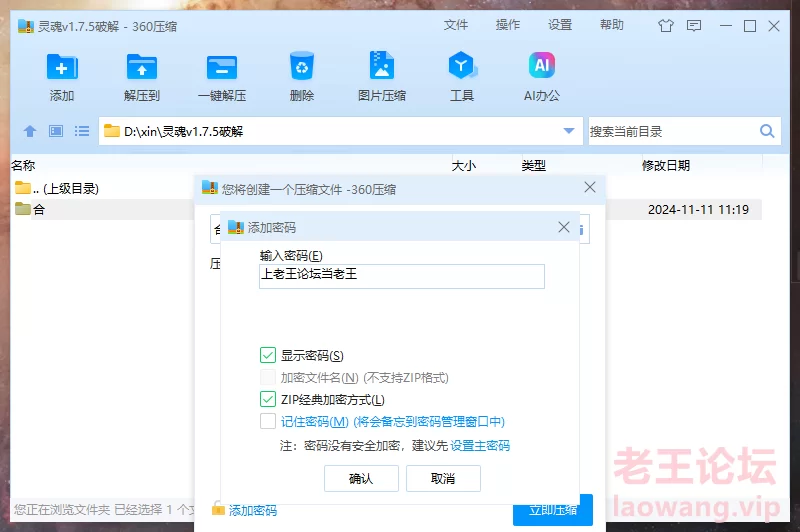Viewport: 800px width, 532px height.
Task: Go up one directory with the arrow icon
Action: click(30, 131)
